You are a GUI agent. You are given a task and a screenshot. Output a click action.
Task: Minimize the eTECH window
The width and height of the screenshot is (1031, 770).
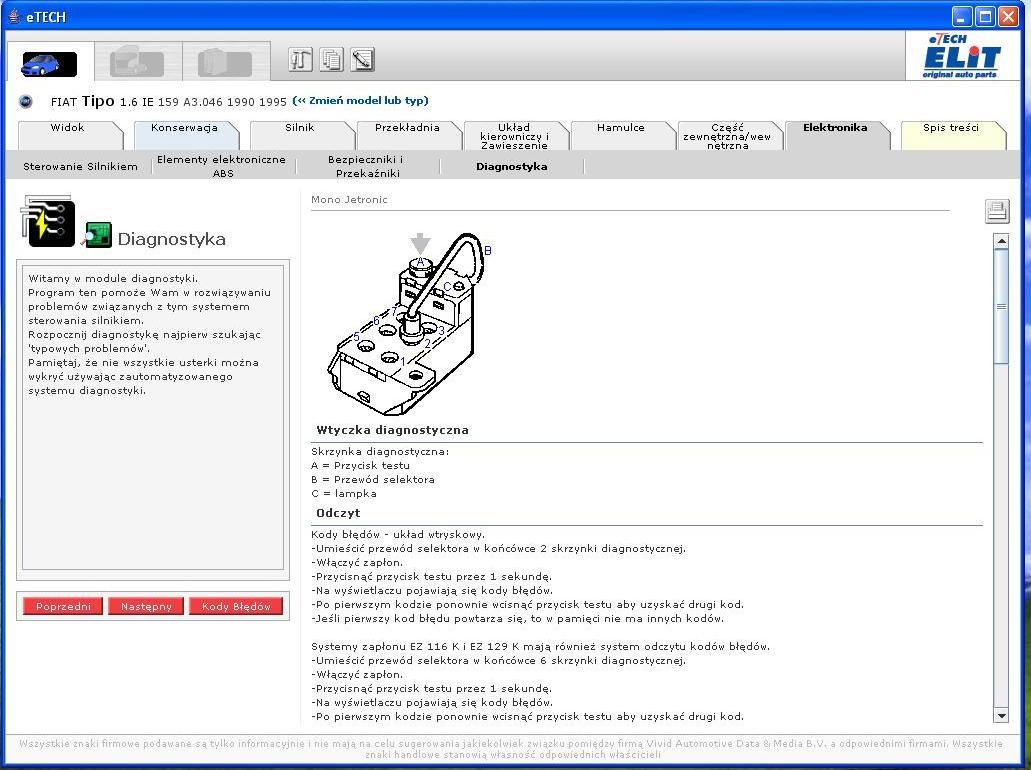(x=962, y=16)
